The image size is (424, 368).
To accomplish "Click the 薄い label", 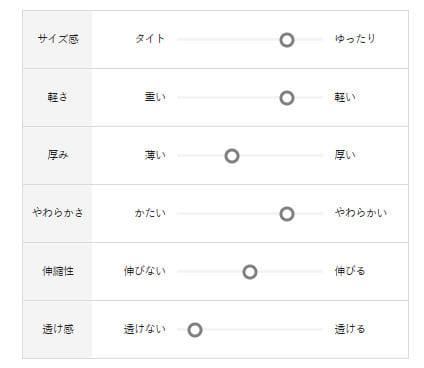I will pos(155,155).
